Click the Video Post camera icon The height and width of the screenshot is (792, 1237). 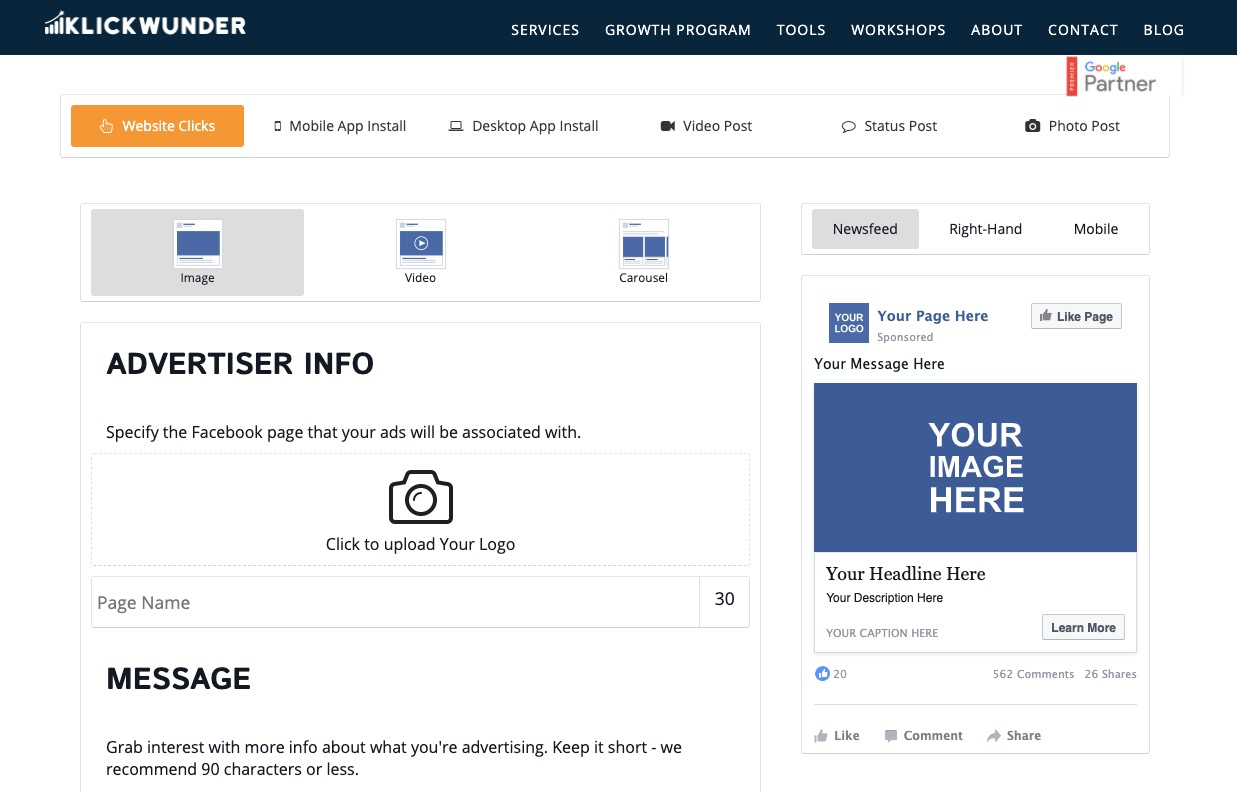[x=667, y=125]
